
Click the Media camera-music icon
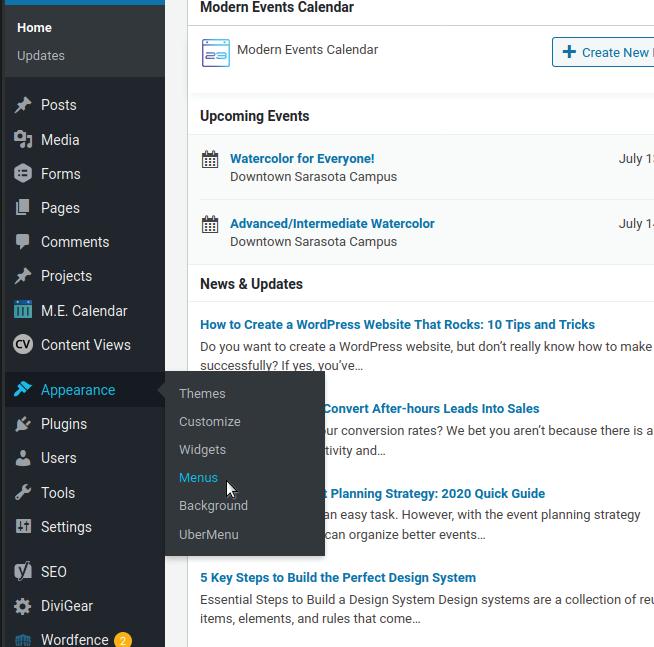point(23,139)
